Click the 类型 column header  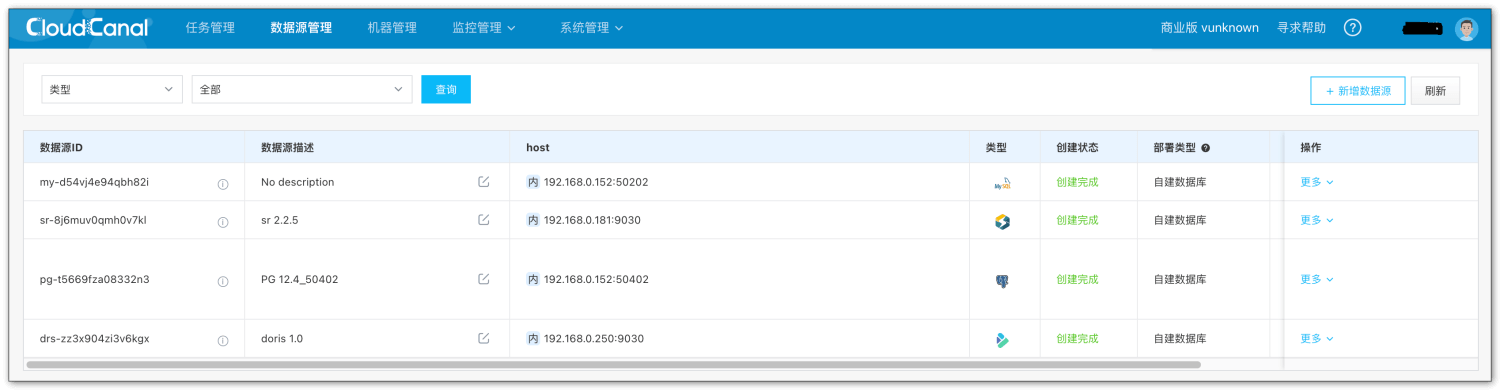(996, 148)
